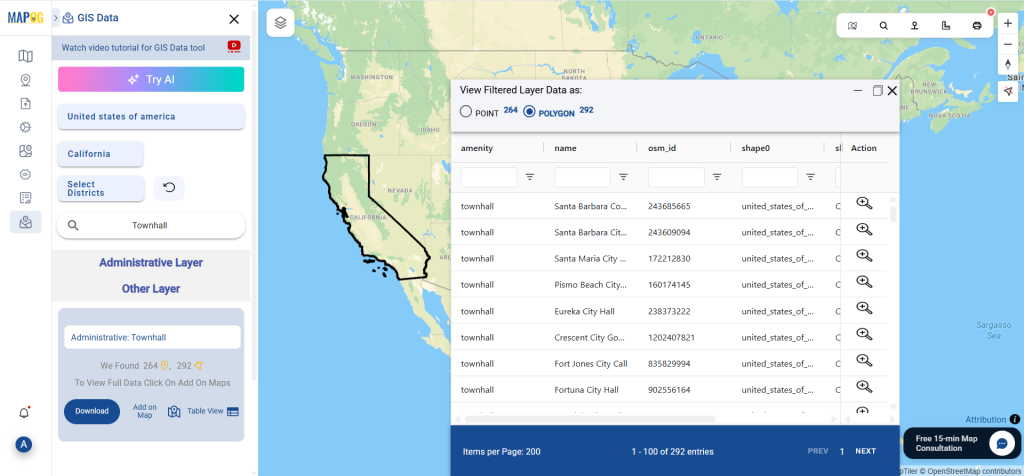Zoom in on the map
This screenshot has width=1024, height=476.
pyautogui.click(x=1008, y=23)
